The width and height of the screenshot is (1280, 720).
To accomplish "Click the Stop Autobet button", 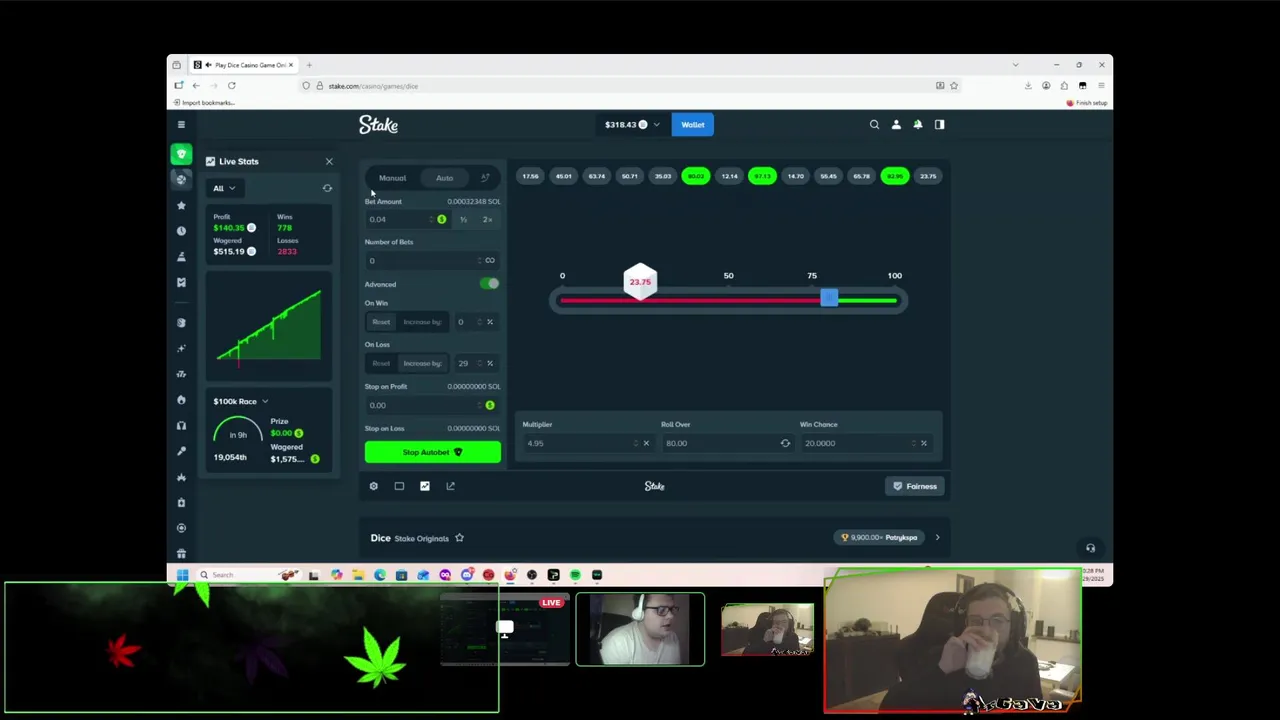I will [x=433, y=452].
